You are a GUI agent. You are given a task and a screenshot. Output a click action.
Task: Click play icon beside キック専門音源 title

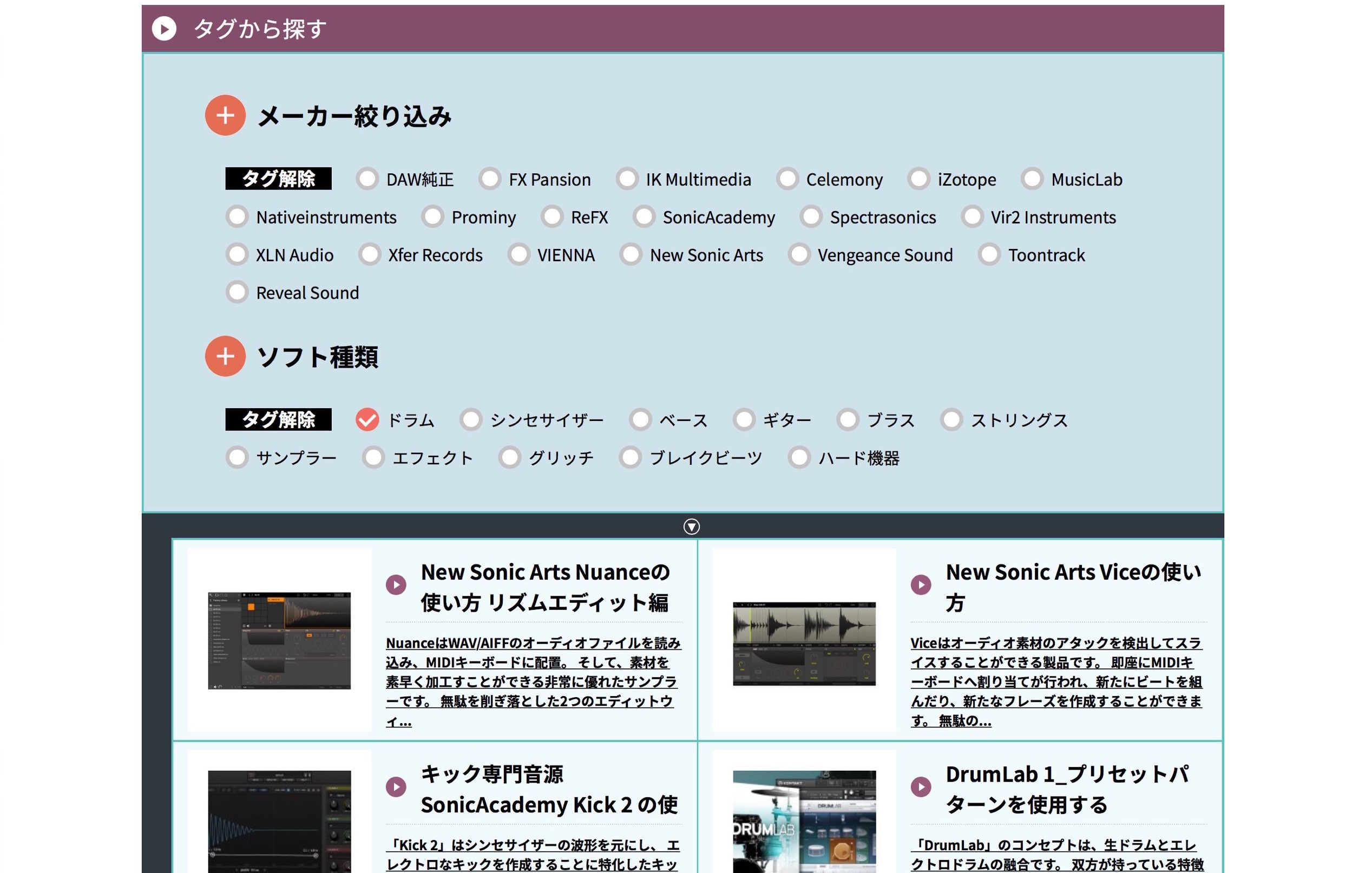[396, 787]
